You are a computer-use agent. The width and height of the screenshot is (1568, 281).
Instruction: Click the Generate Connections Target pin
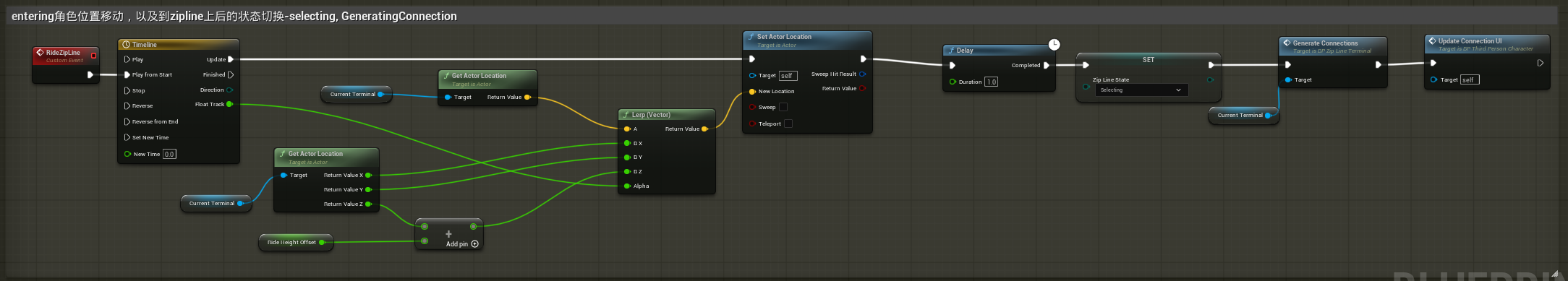point(1288,79)
